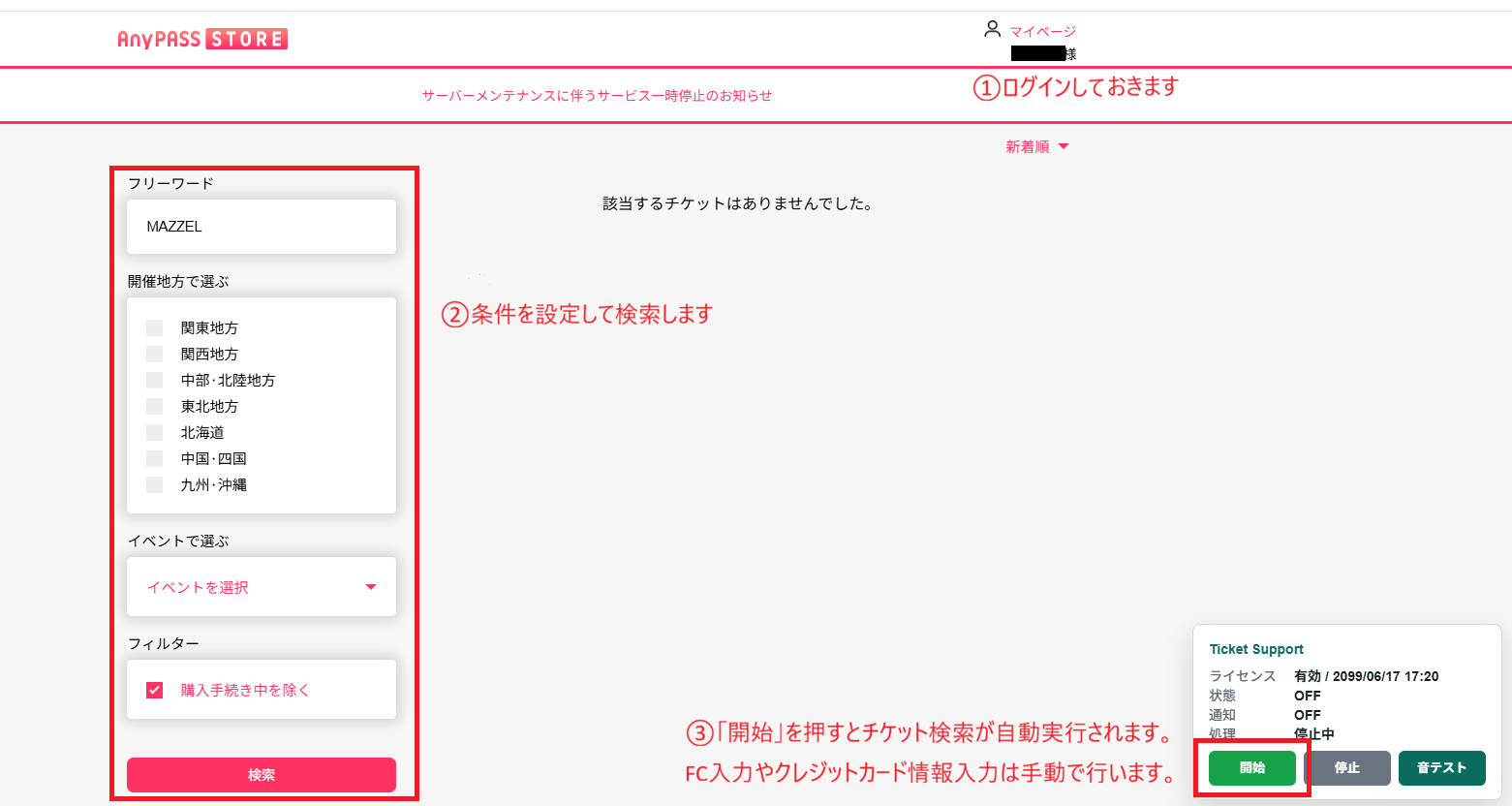Screen dimensions: 1512x806
Task: Check the 中部･北陸地方 checkbox
Action: point(154,380)
